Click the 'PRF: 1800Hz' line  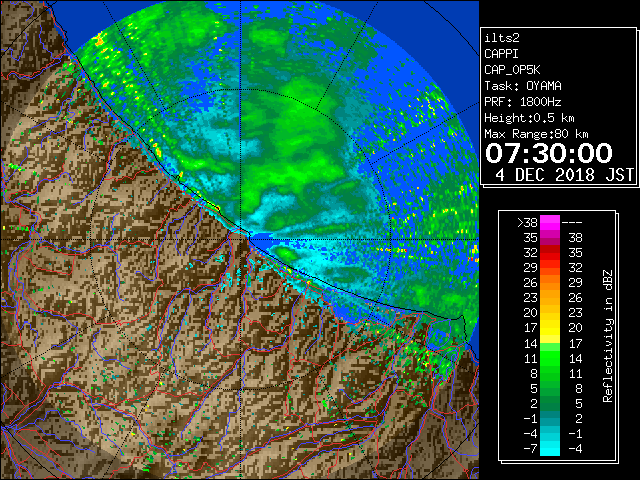pyautogui.click(x=523, y=102)
